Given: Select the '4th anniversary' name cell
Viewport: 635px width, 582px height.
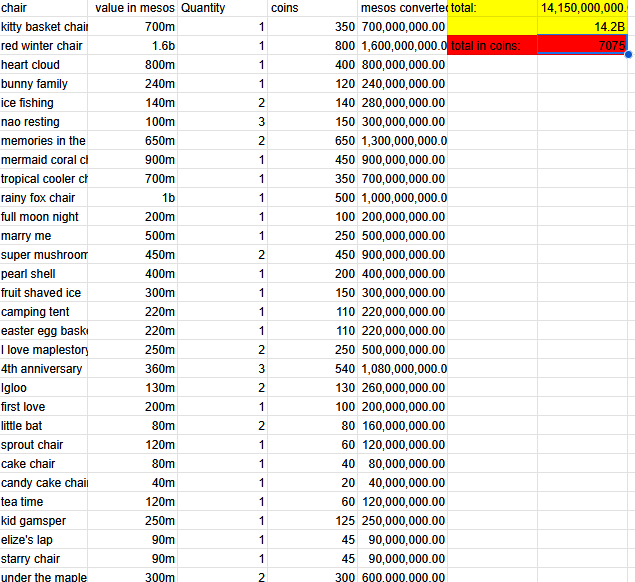Looking at the screenshot, I should (44, 369).
